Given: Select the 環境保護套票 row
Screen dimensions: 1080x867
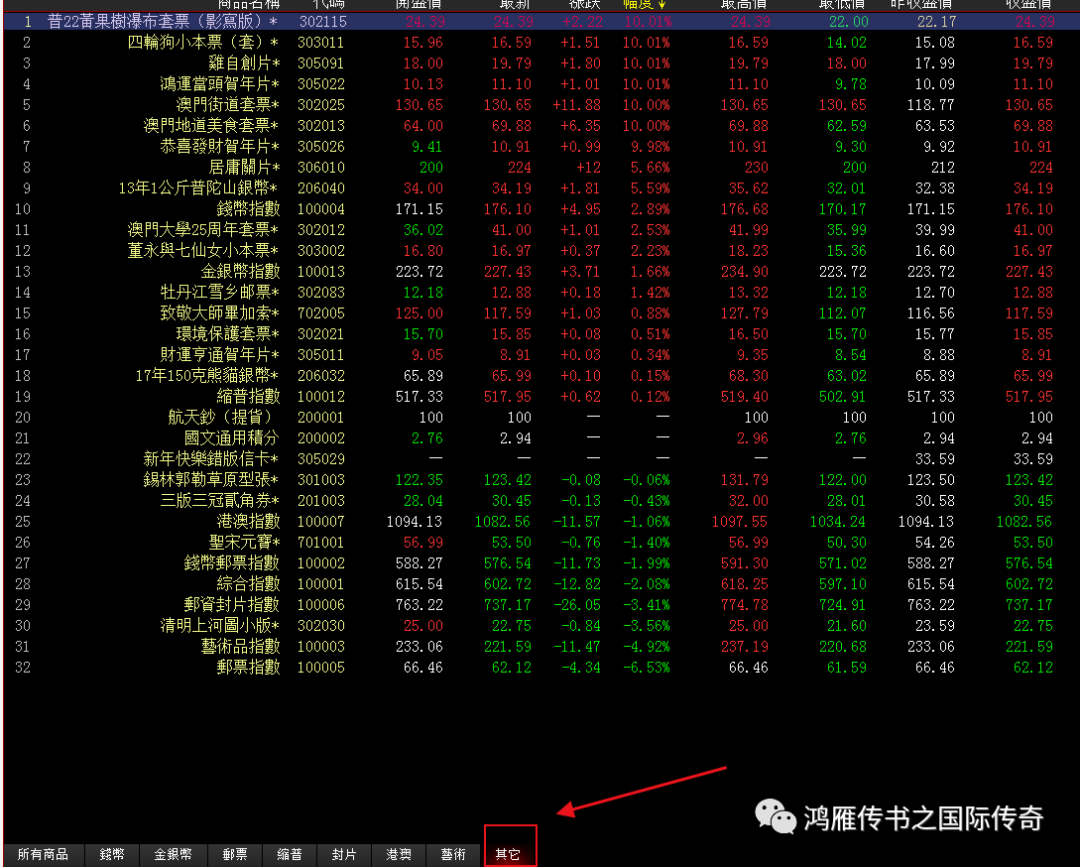Looking at the screenshot, I should pyautogui.click(x=541, y=334).
